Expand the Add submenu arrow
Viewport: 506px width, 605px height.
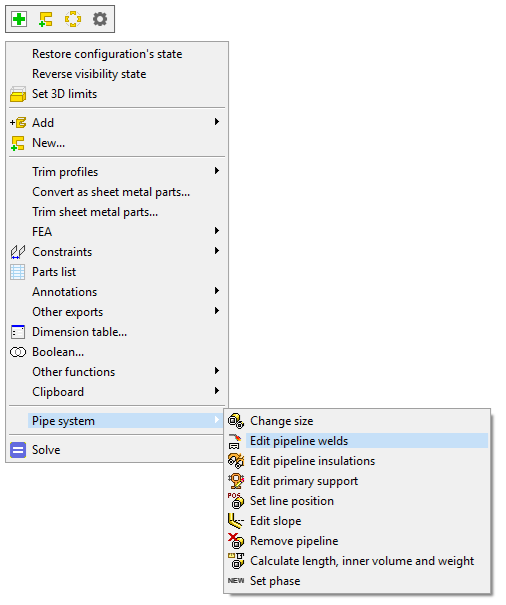(217, 122)
